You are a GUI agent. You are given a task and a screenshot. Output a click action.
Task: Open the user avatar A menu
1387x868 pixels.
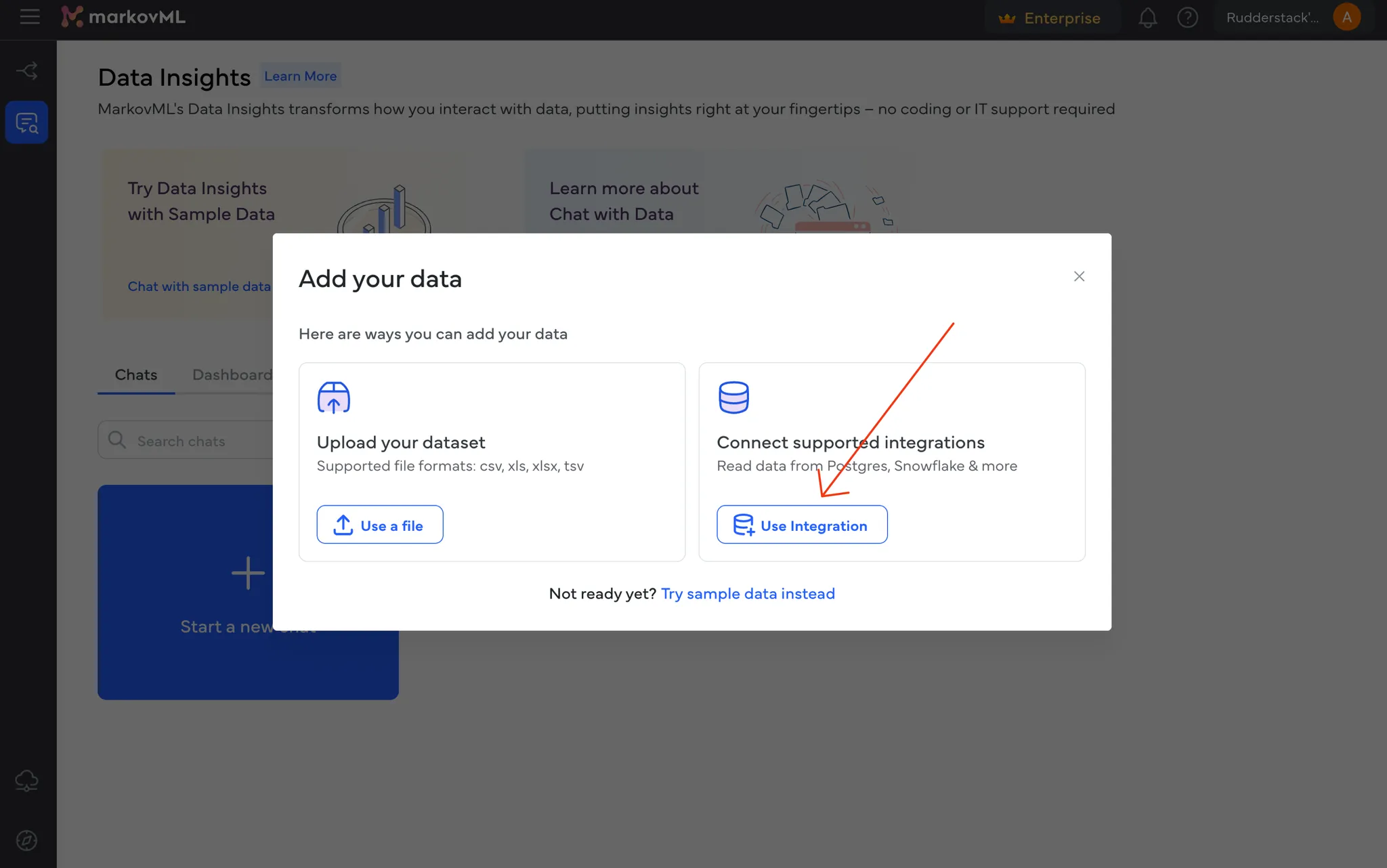pos(1346,18)
